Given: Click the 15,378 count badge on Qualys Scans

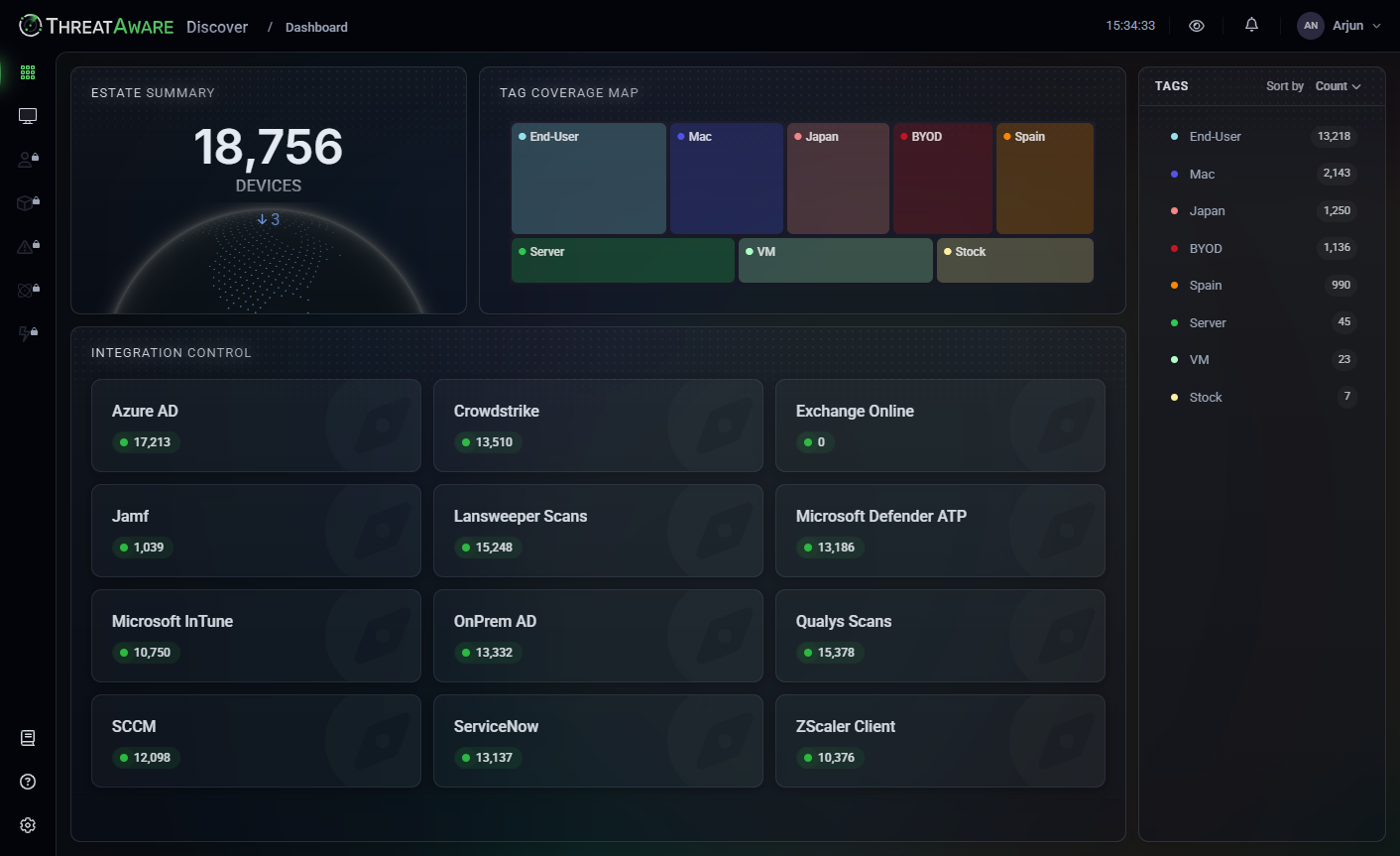Looking at the screenshot, I should pos(829,653).
